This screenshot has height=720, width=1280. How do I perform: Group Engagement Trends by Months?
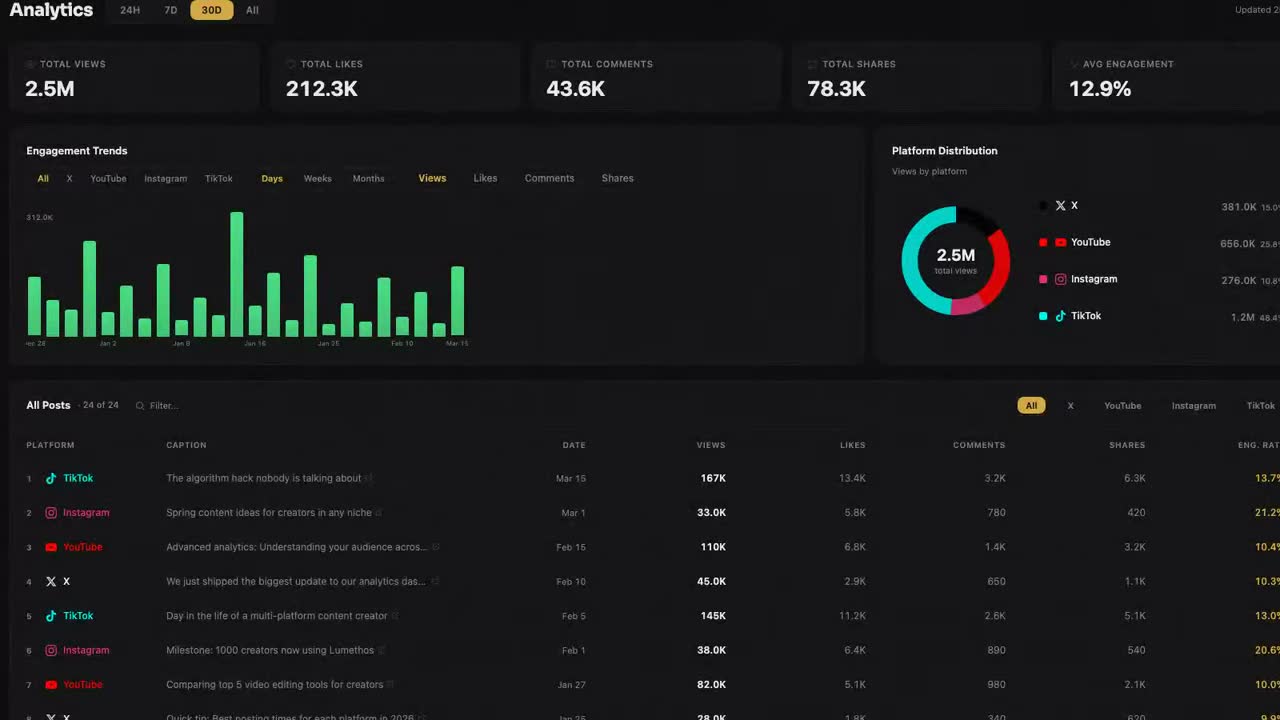click(369, 179)
